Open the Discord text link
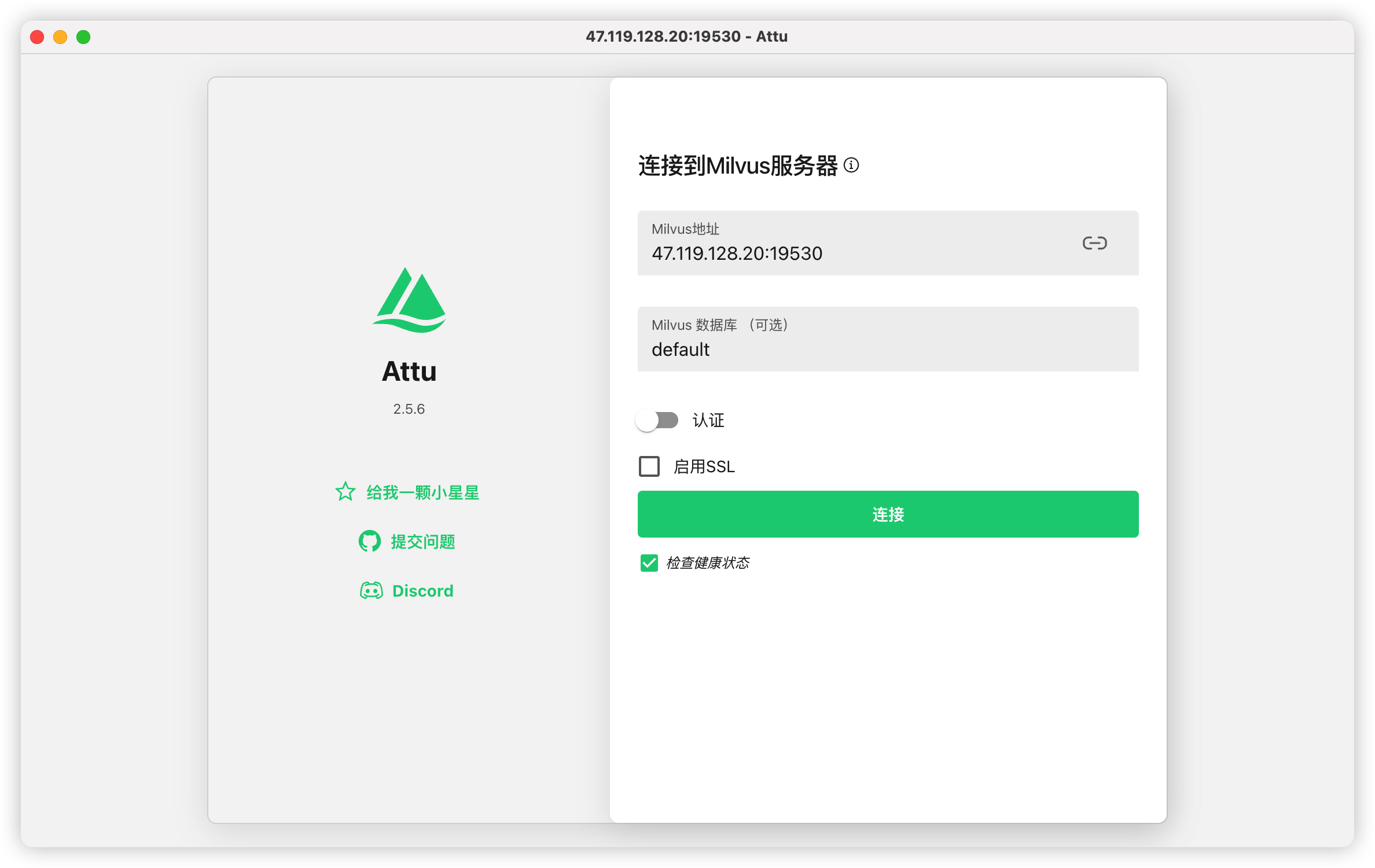Viewport: 1375px width, 868px height. pos(423,591)
